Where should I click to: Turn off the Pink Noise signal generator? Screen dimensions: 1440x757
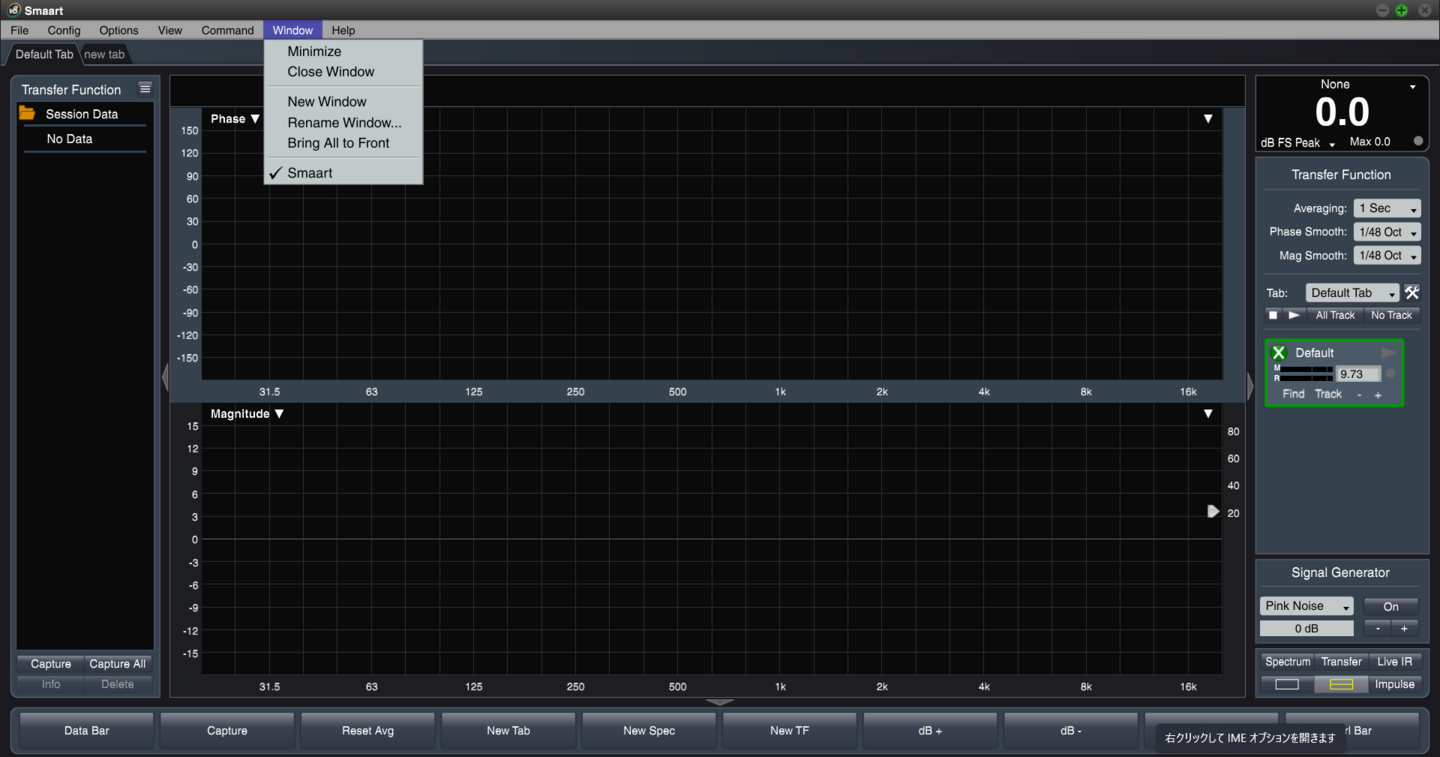1390,606
